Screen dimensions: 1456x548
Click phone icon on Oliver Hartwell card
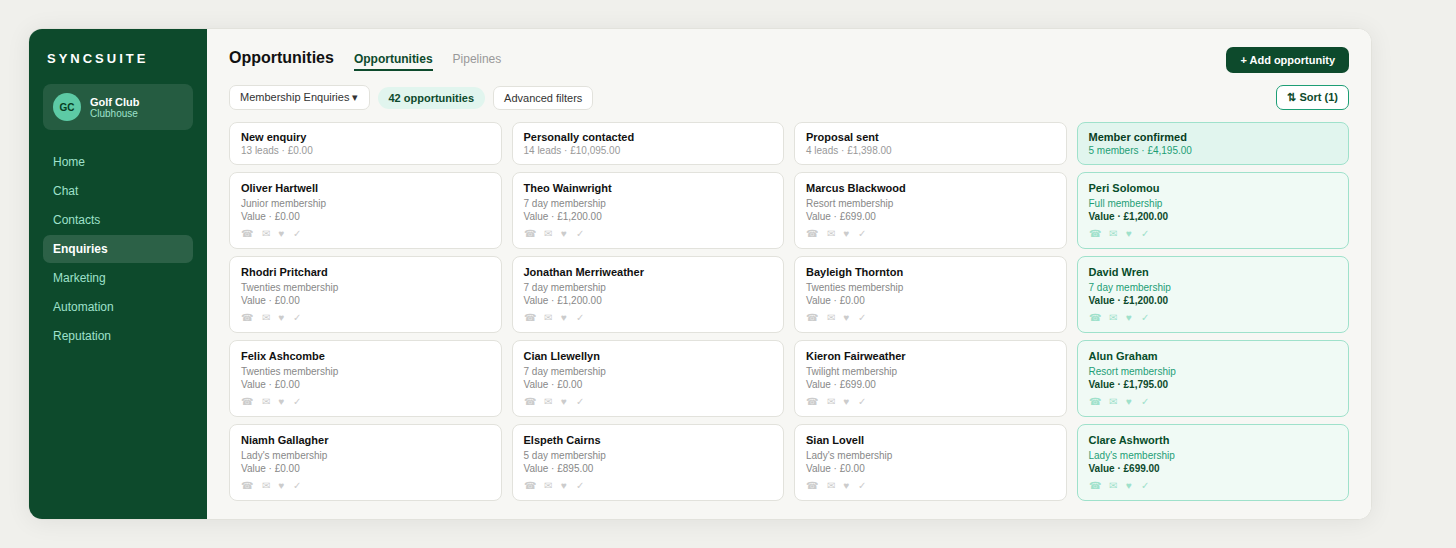click(247, 233)
